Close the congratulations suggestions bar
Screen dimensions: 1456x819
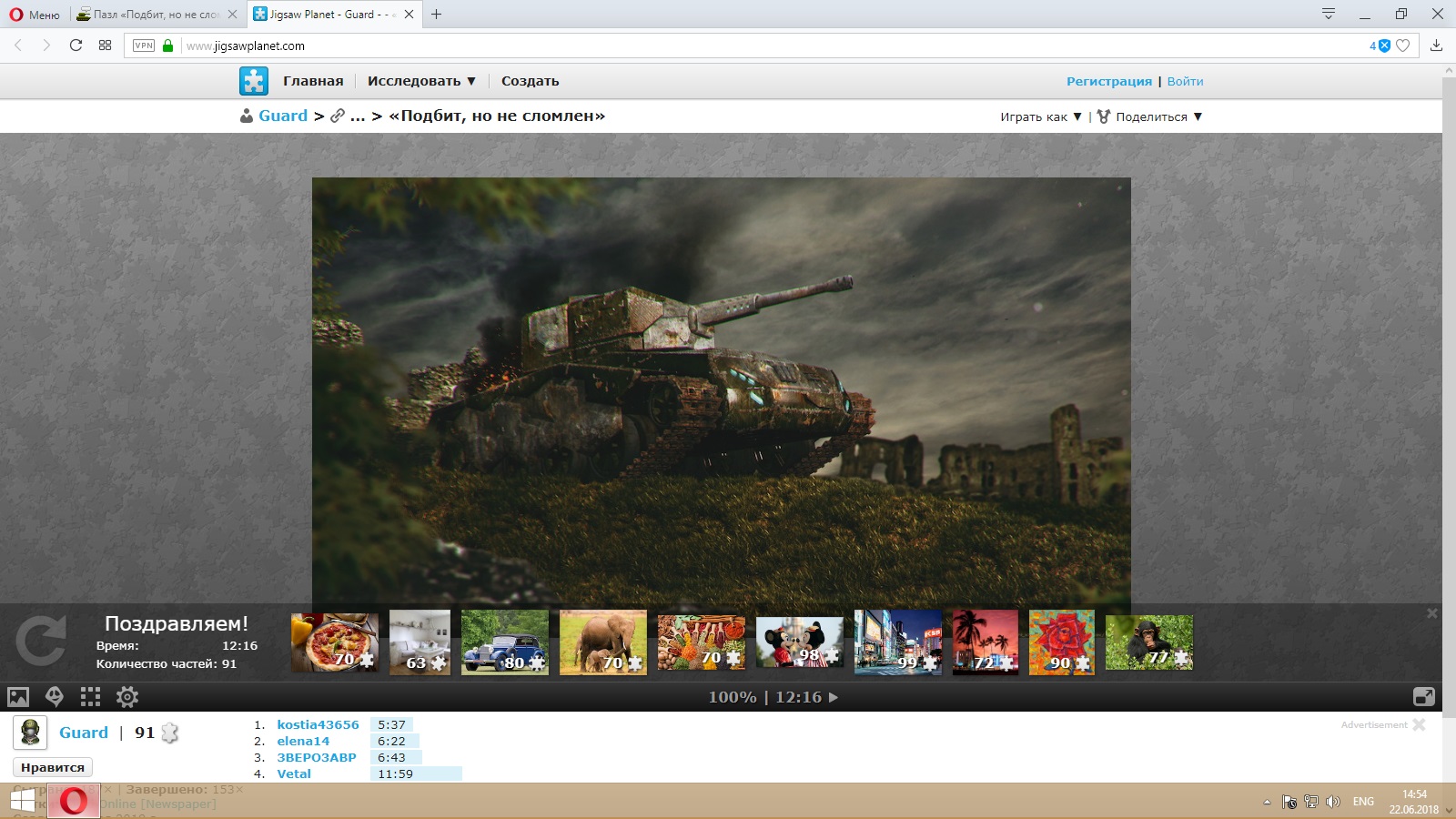(x=1431, y=613)
